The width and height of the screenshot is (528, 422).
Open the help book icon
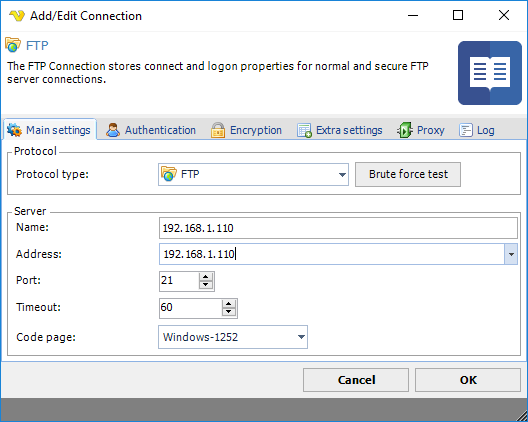490,73
